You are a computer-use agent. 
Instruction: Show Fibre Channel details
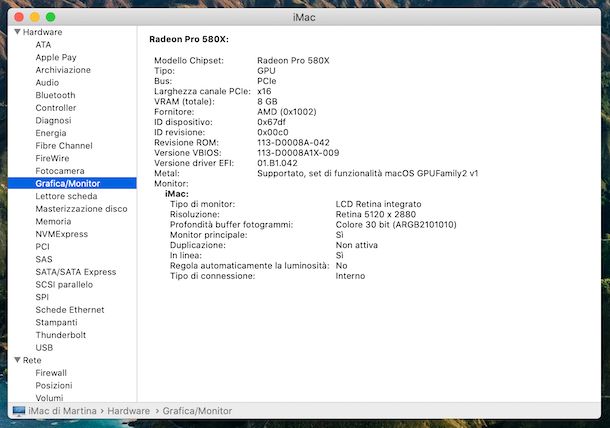point(64,146)
